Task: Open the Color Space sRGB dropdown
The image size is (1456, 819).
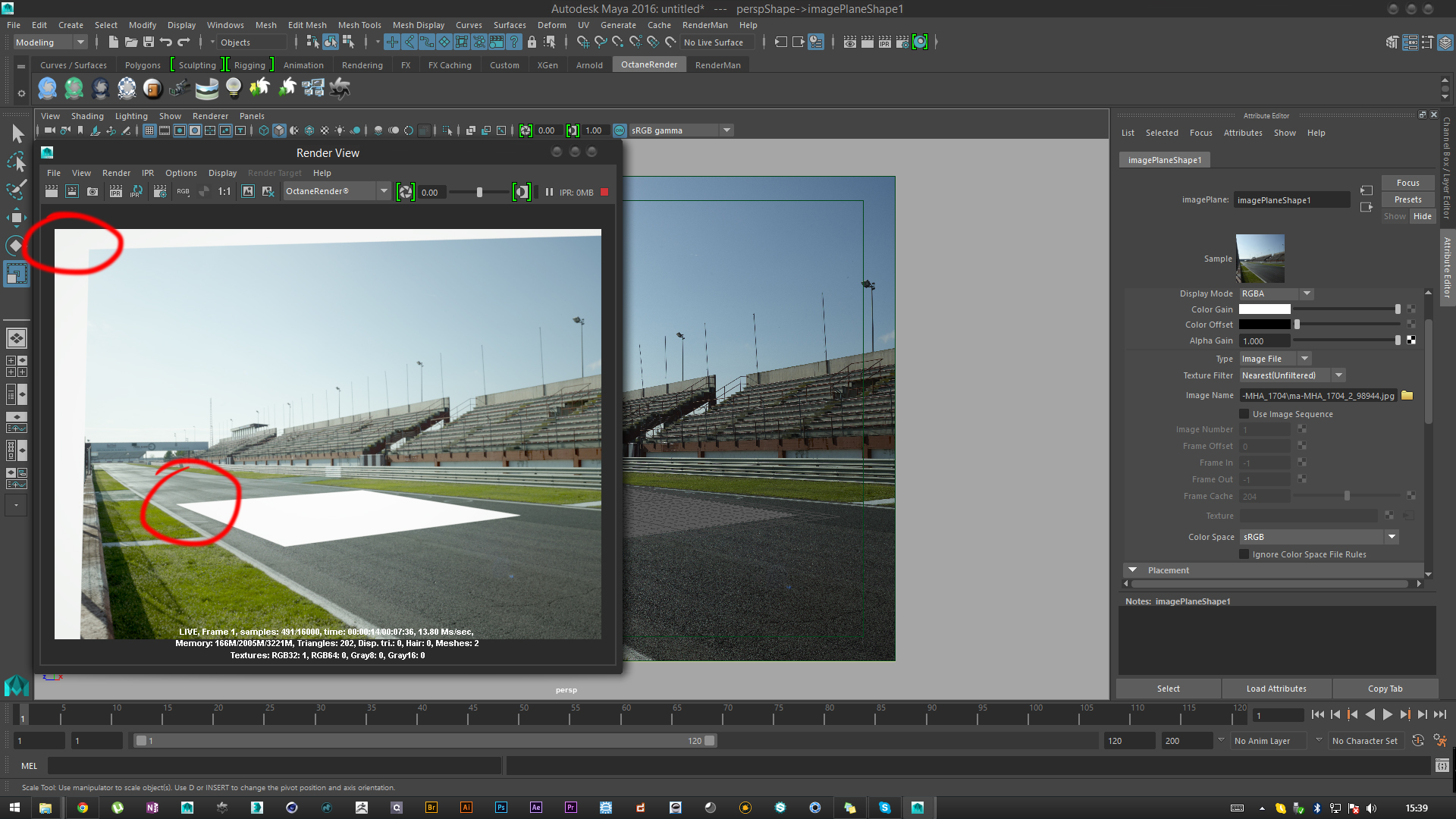Action: point(1392,537)
